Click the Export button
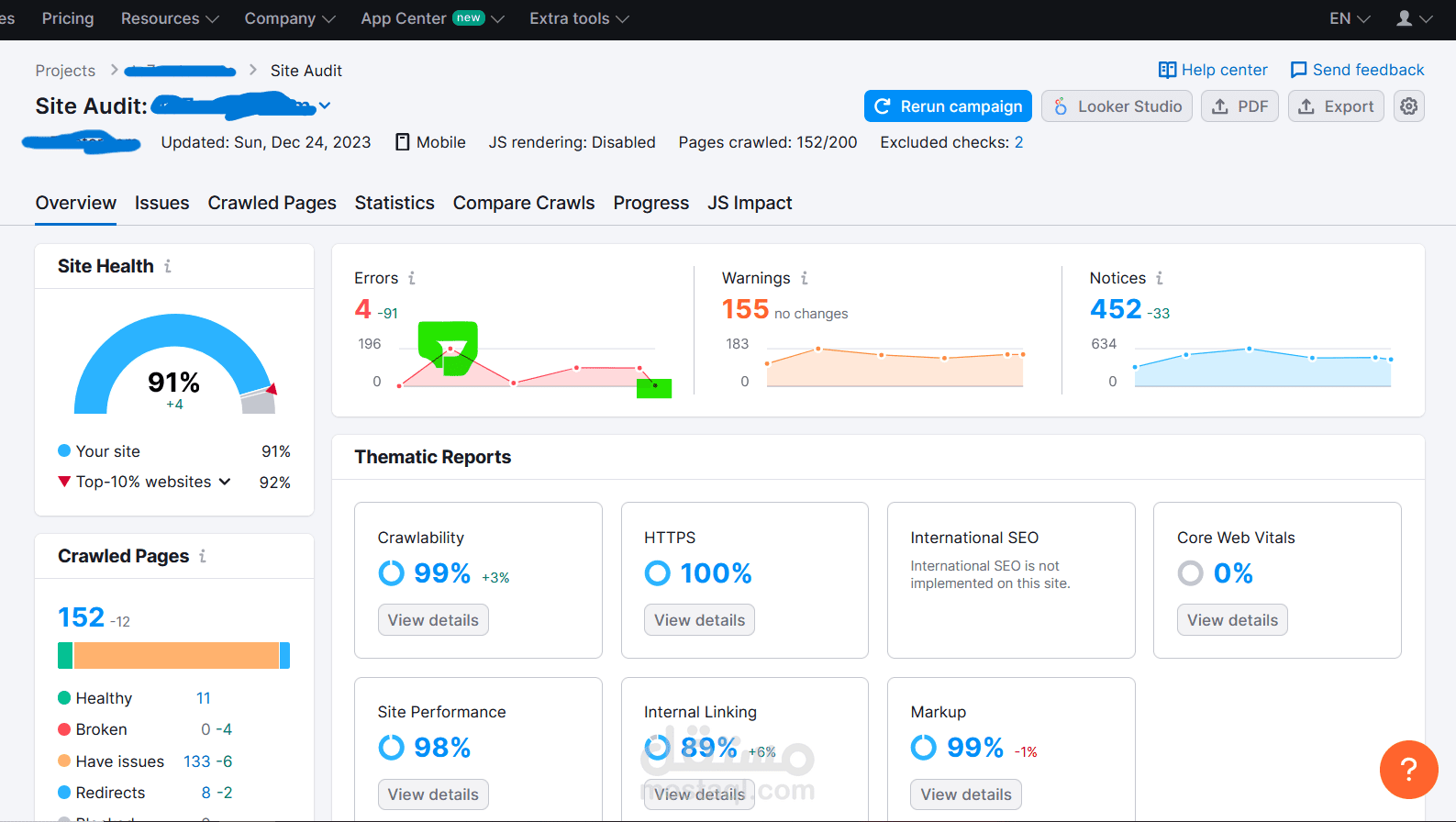The width and height of the screenshot is (1456, 822). click(x=1336, y=106)
